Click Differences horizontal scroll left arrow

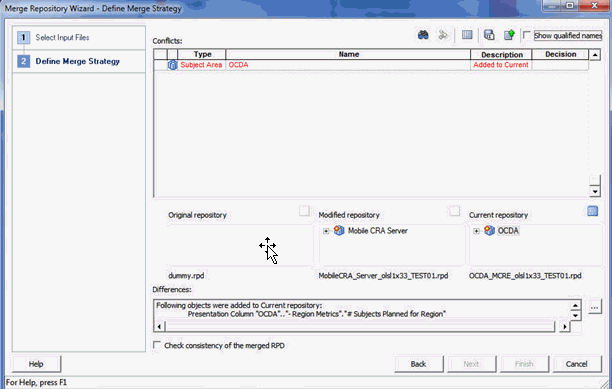(159, 326)
